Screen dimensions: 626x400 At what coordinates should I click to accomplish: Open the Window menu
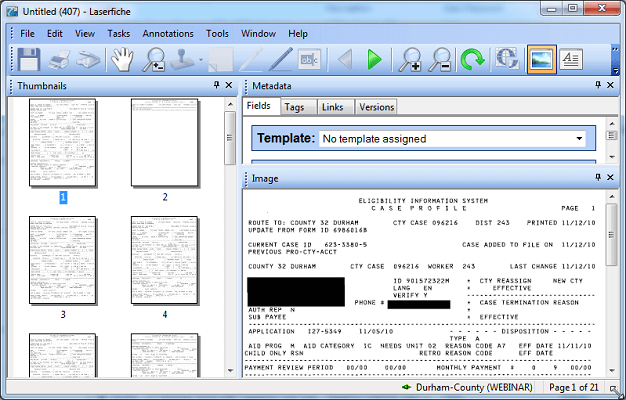258,34
